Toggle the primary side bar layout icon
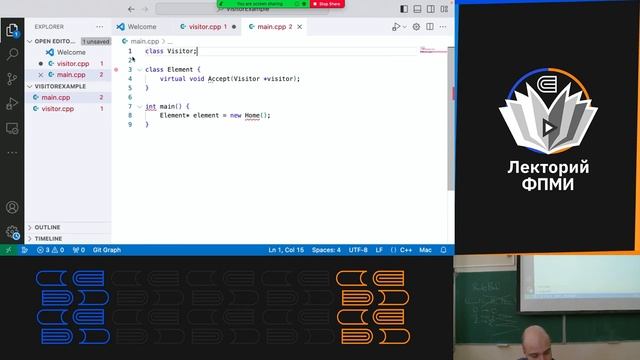This screenshot has height=360, width=640. coord(404,9)
